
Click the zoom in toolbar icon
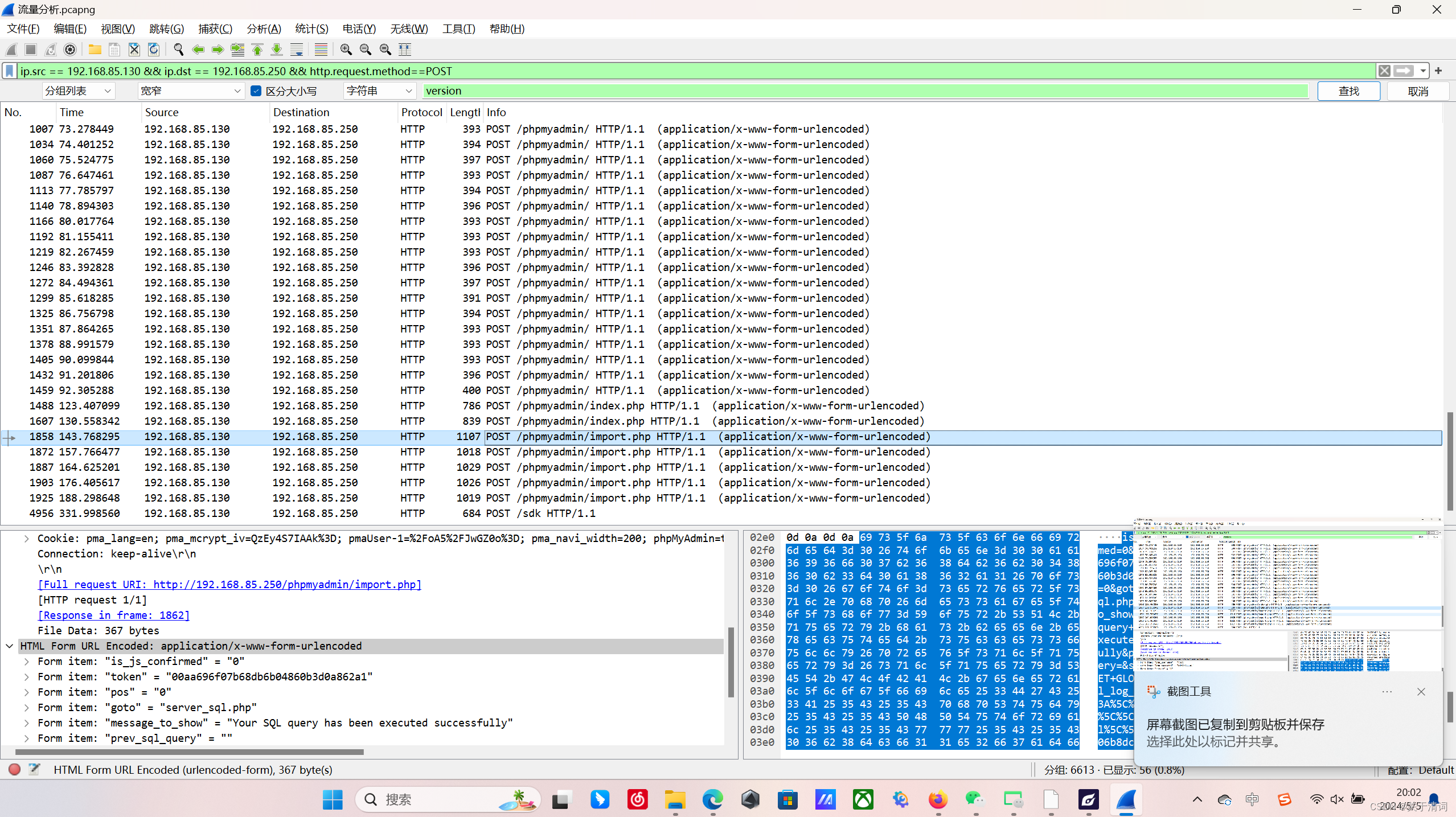coord(346,50)
